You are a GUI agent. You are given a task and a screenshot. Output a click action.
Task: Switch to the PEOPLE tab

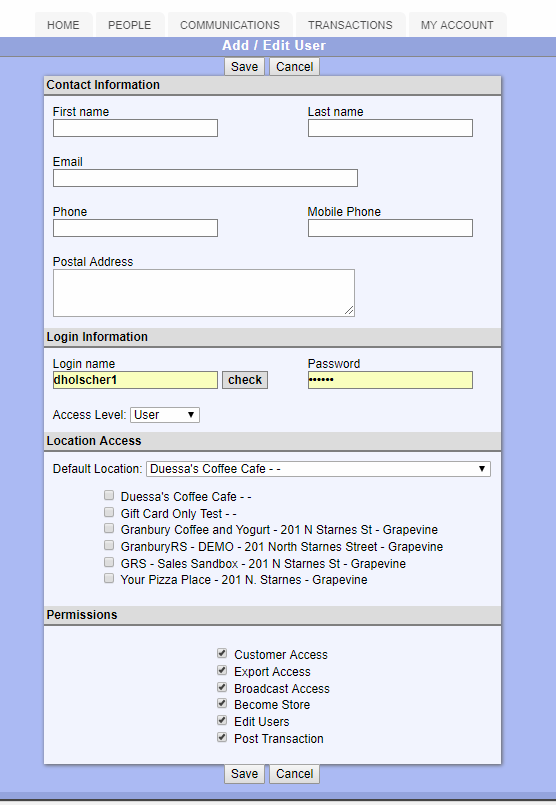point(129,25)
